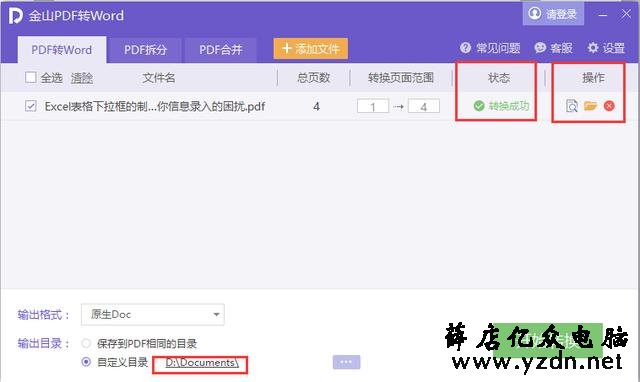Viewport: 640px width, 382px height.
Task: Click 清除 link
Action: (82, 78)
